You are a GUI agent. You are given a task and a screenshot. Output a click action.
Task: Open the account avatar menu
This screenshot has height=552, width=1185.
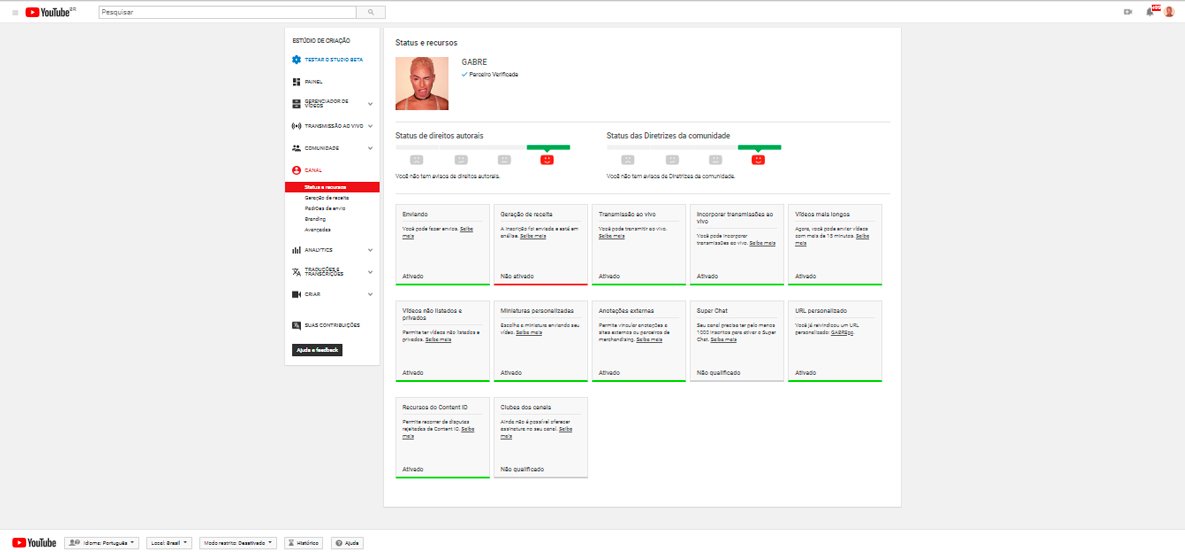pyautogui.click(x=1169, y=12)
